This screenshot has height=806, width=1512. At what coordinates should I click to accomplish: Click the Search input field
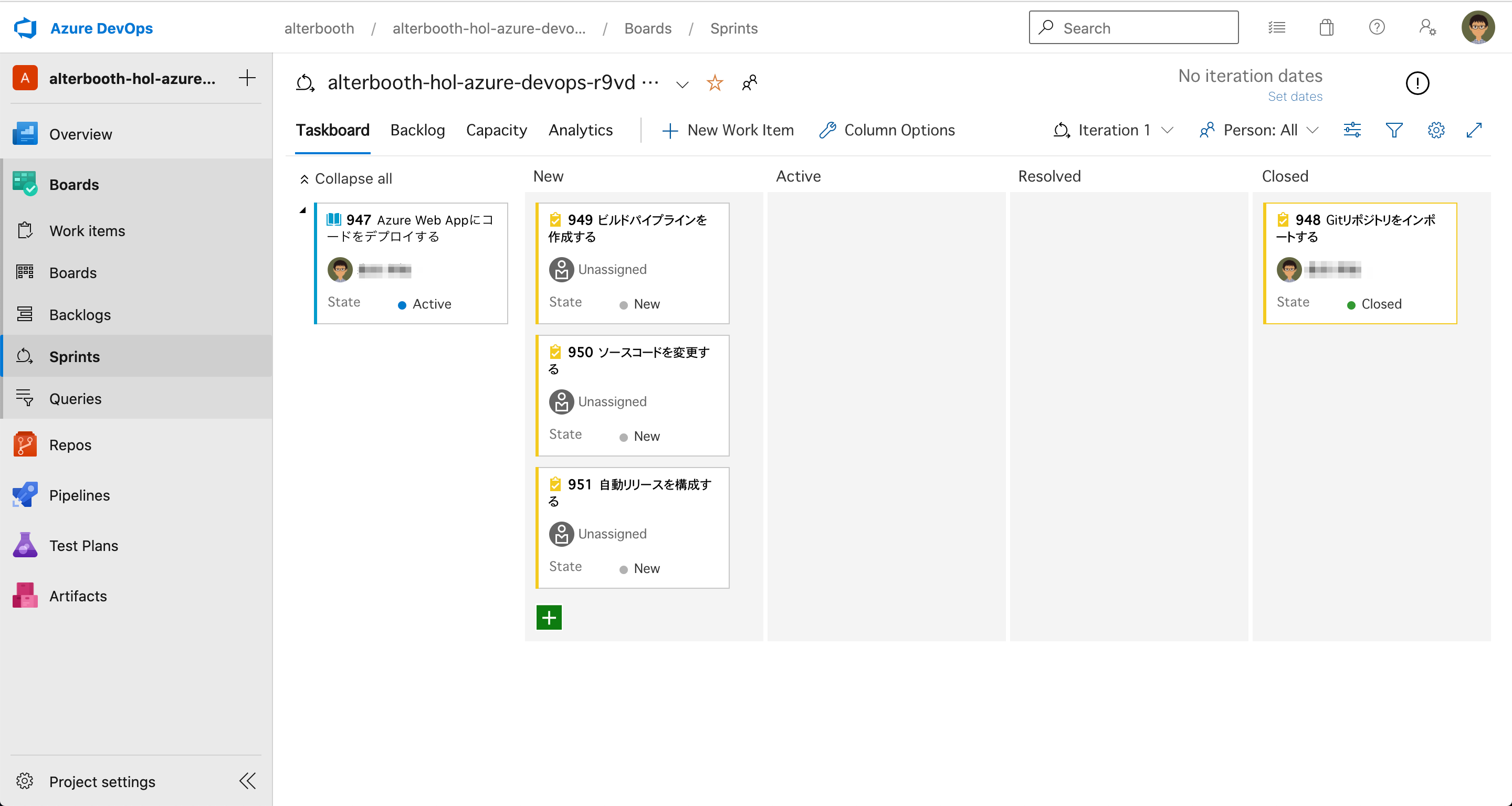1133,28
